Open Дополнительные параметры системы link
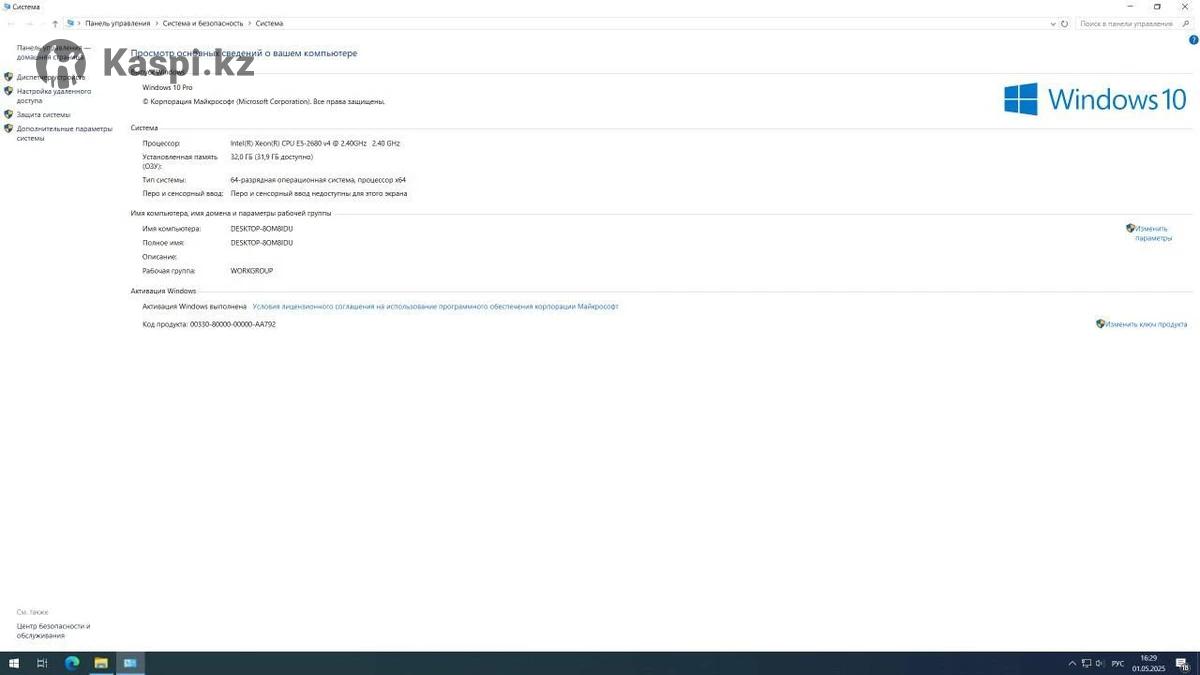 pos(65,133)
